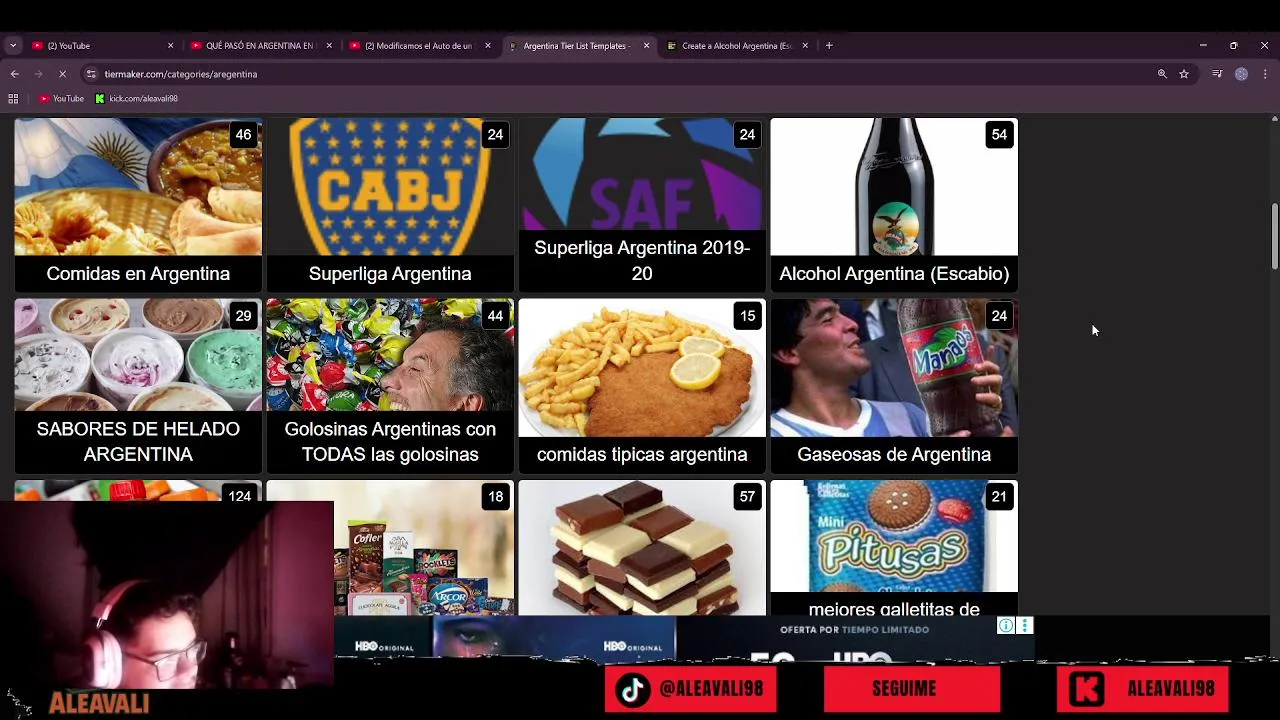Bookmark this page with the star
Viewport: 1280px width, 720px height.
(1184, 74)
